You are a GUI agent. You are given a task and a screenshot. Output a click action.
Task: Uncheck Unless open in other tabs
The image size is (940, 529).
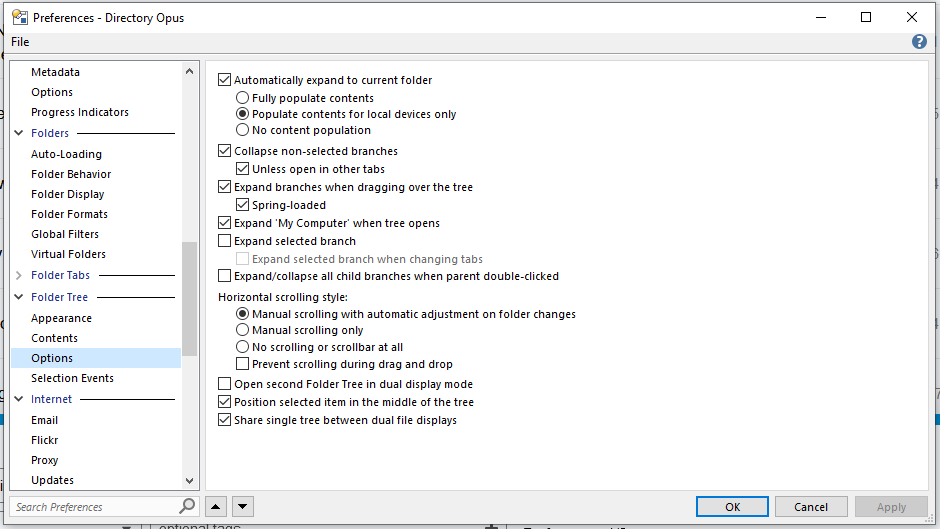coord(242,169)
